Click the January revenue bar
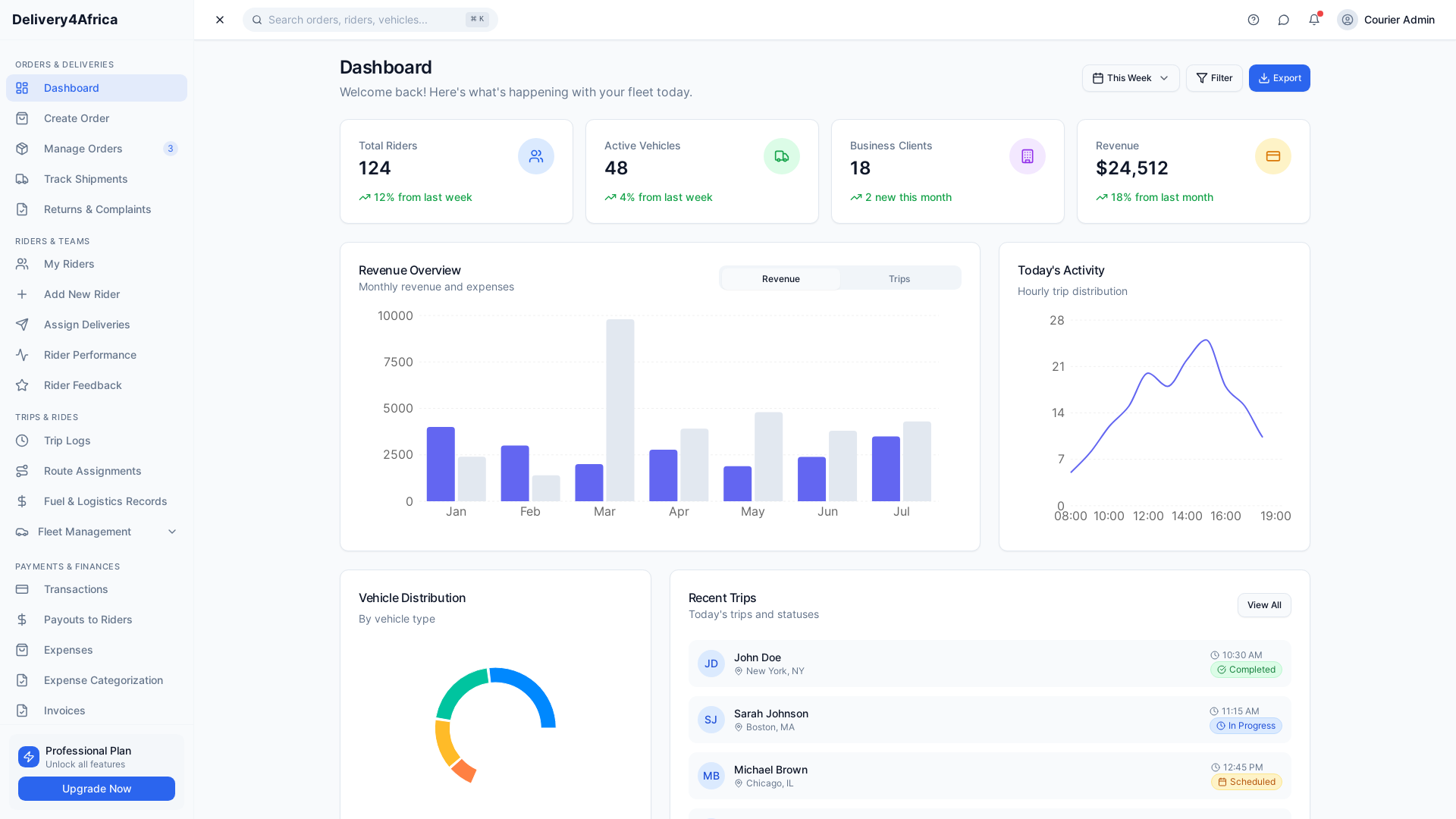The image size is (1456, 819). click(x=441, y=464)
